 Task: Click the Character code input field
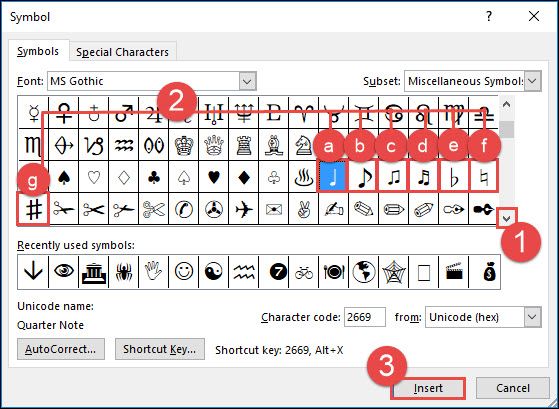(364, 317)
